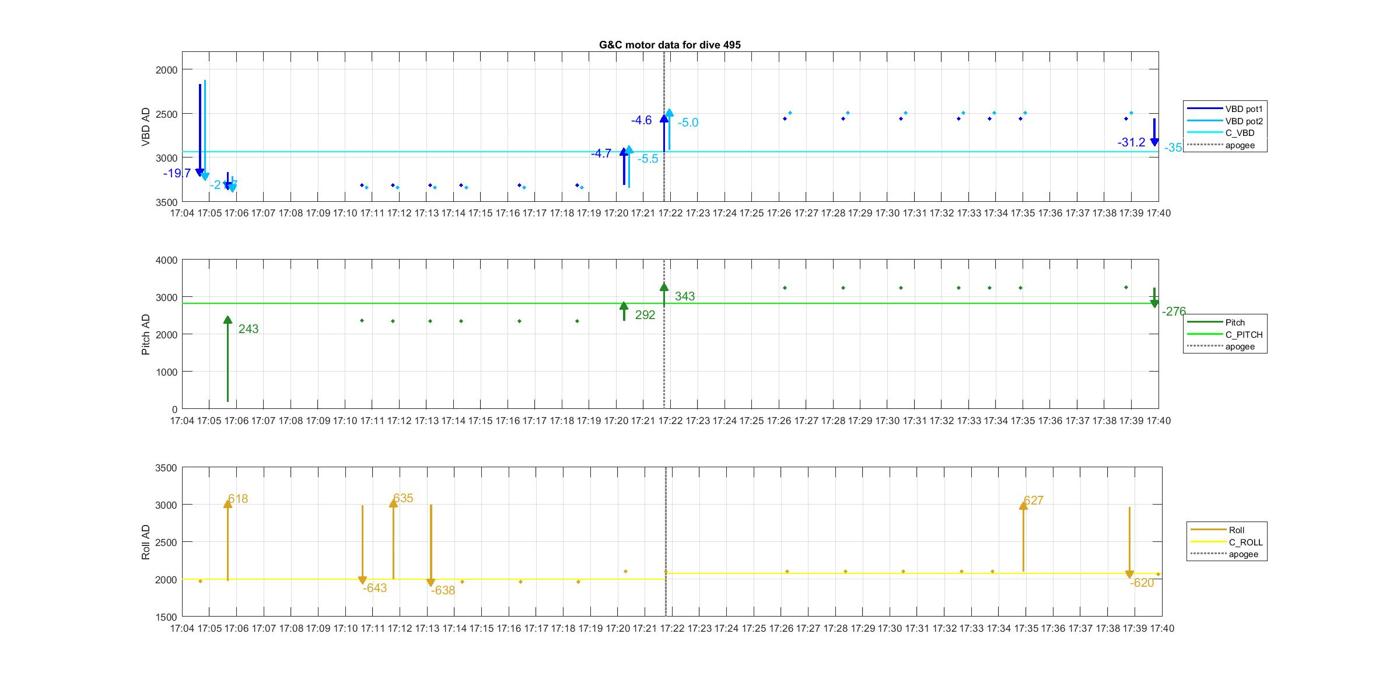Click the "292" pitch annotation
The width and height of the screenshot is (1400, 693).
(645, 315)
